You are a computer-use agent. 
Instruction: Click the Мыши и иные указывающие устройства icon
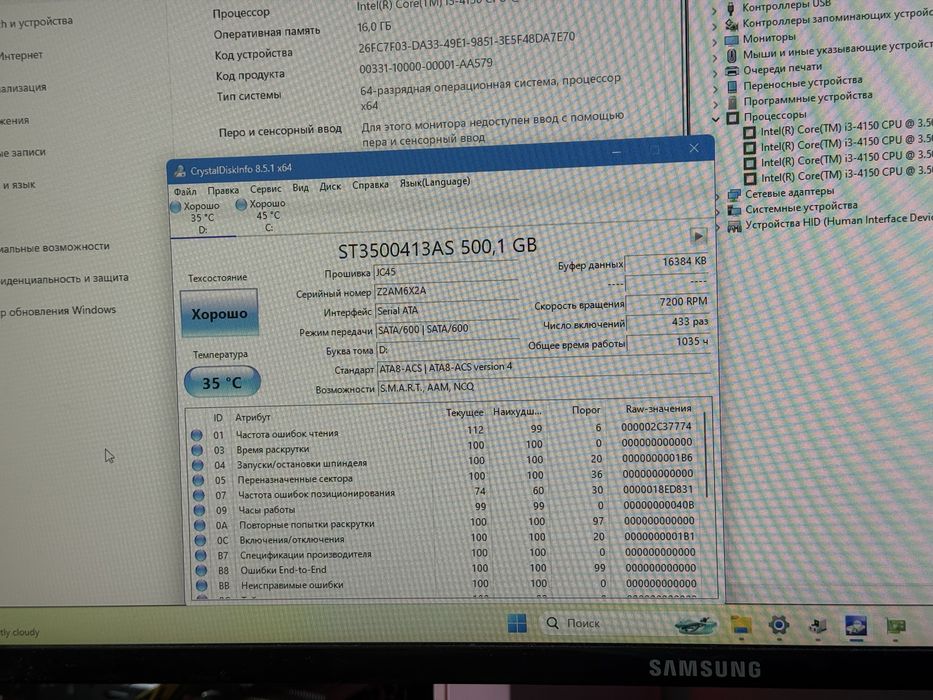point(731,55)
